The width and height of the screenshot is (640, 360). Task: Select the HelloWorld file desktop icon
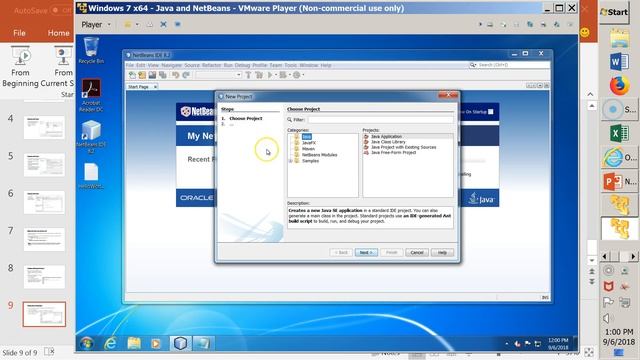point(91,176)
